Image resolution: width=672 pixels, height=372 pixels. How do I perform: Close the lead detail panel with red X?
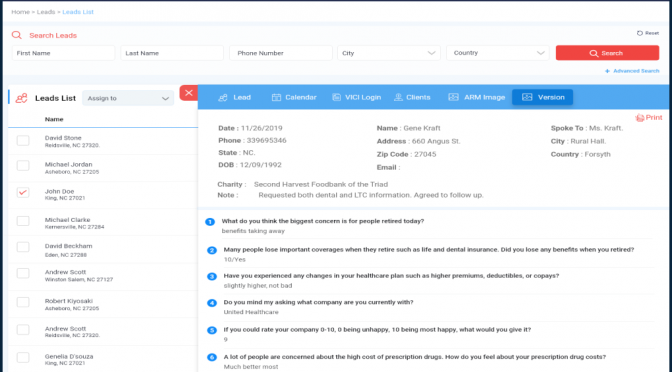coord(189,93)
